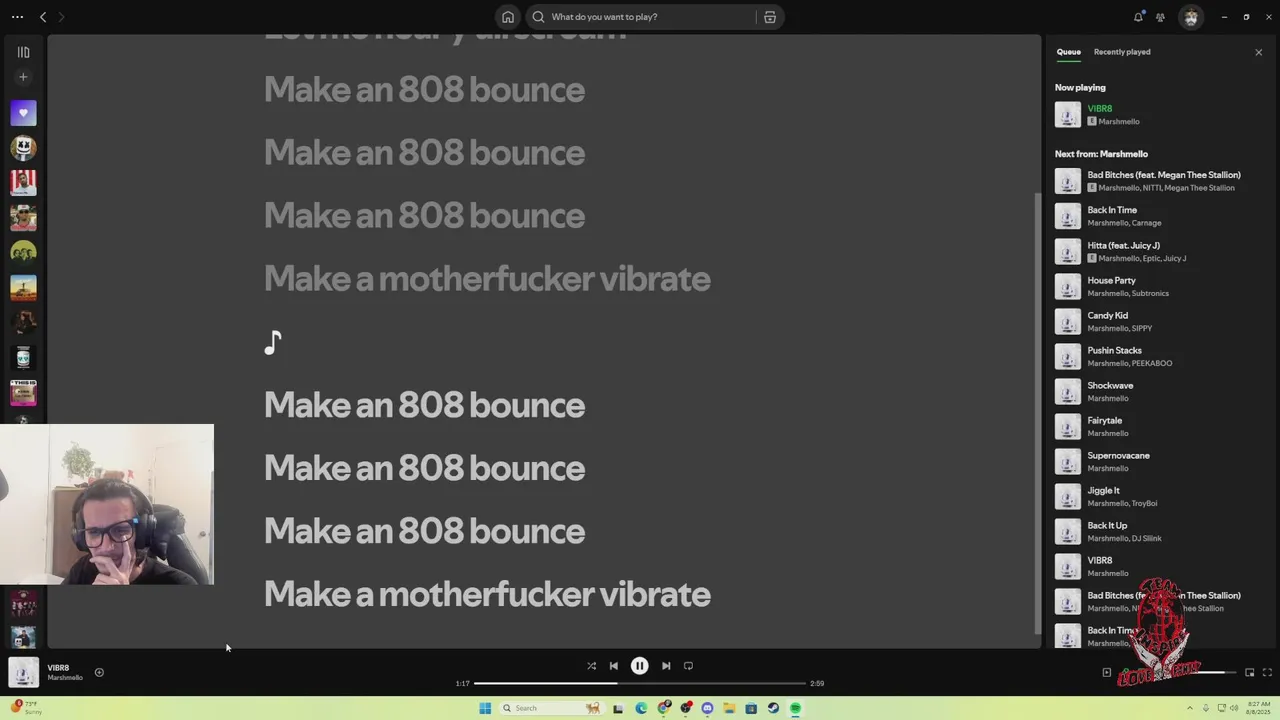The height and width of the screenshot is (720, 1280).
Task: Open the Windows Start menu
Action: 485,708
